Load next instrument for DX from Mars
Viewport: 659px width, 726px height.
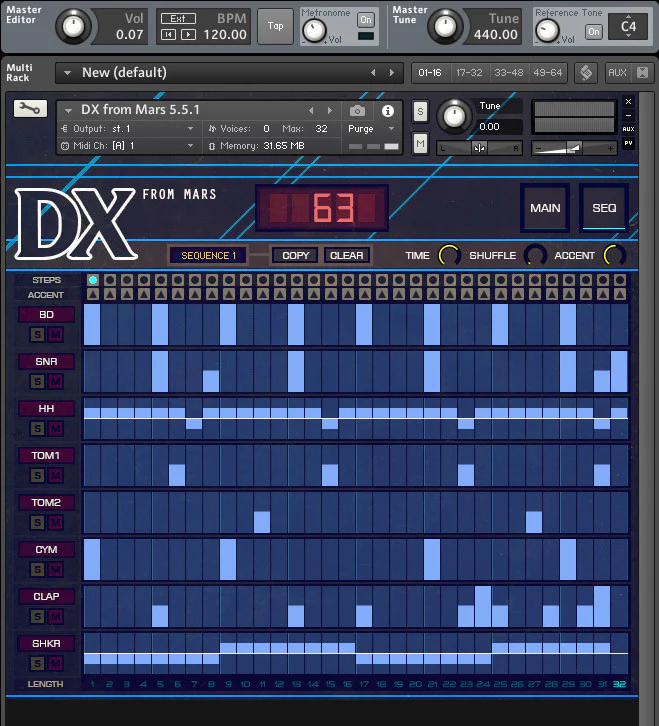(330, 111)
